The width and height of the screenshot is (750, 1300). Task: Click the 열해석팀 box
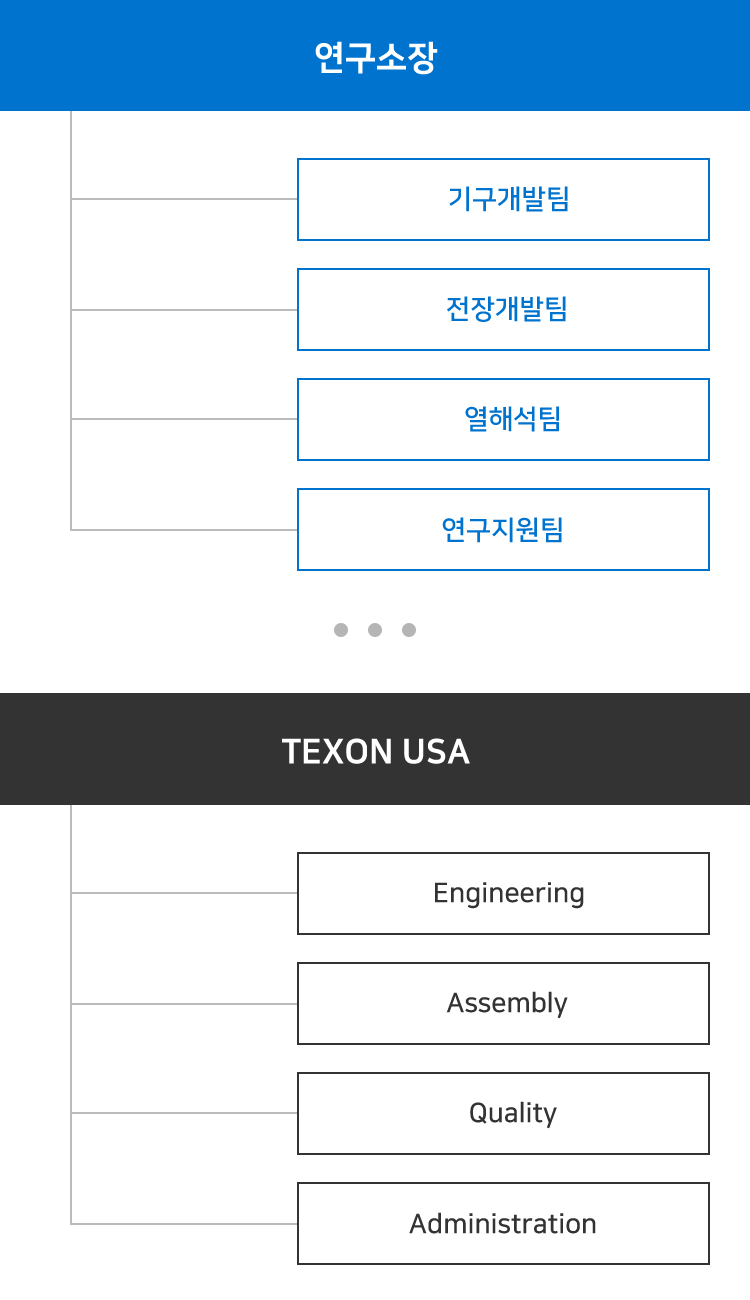coord(503,419)
